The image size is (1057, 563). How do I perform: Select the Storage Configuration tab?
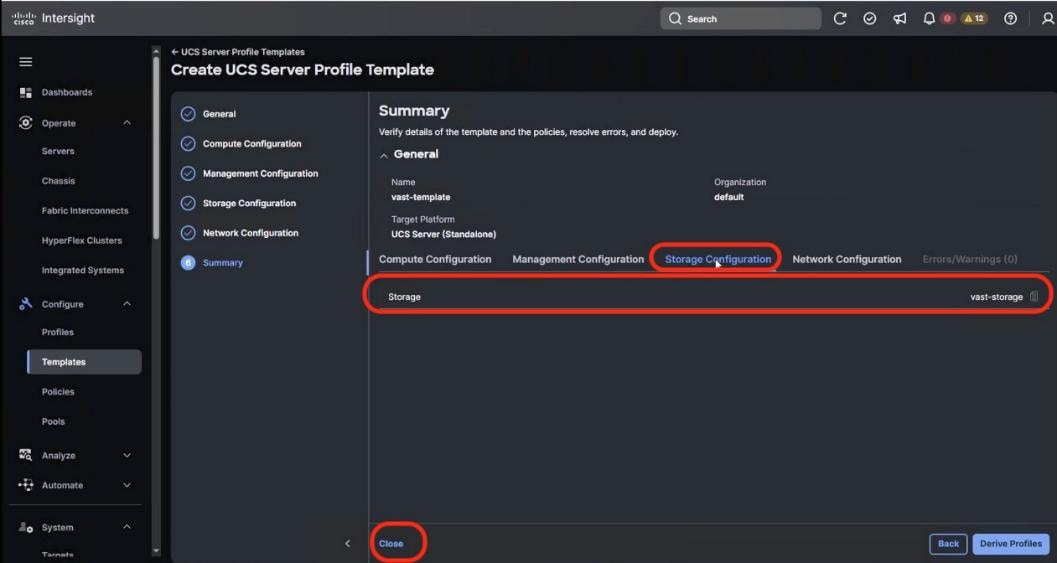718,259
